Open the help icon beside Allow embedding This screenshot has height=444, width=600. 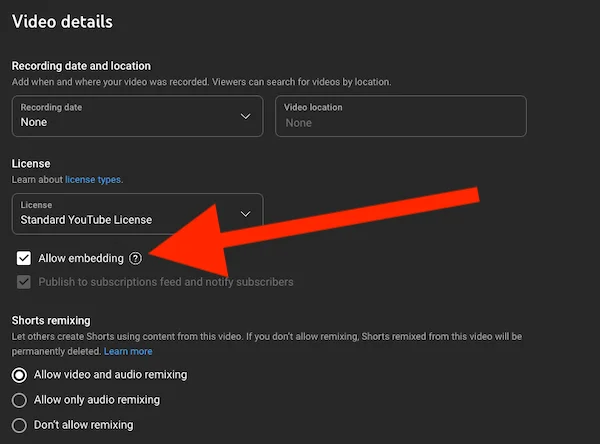coord(135,259)
